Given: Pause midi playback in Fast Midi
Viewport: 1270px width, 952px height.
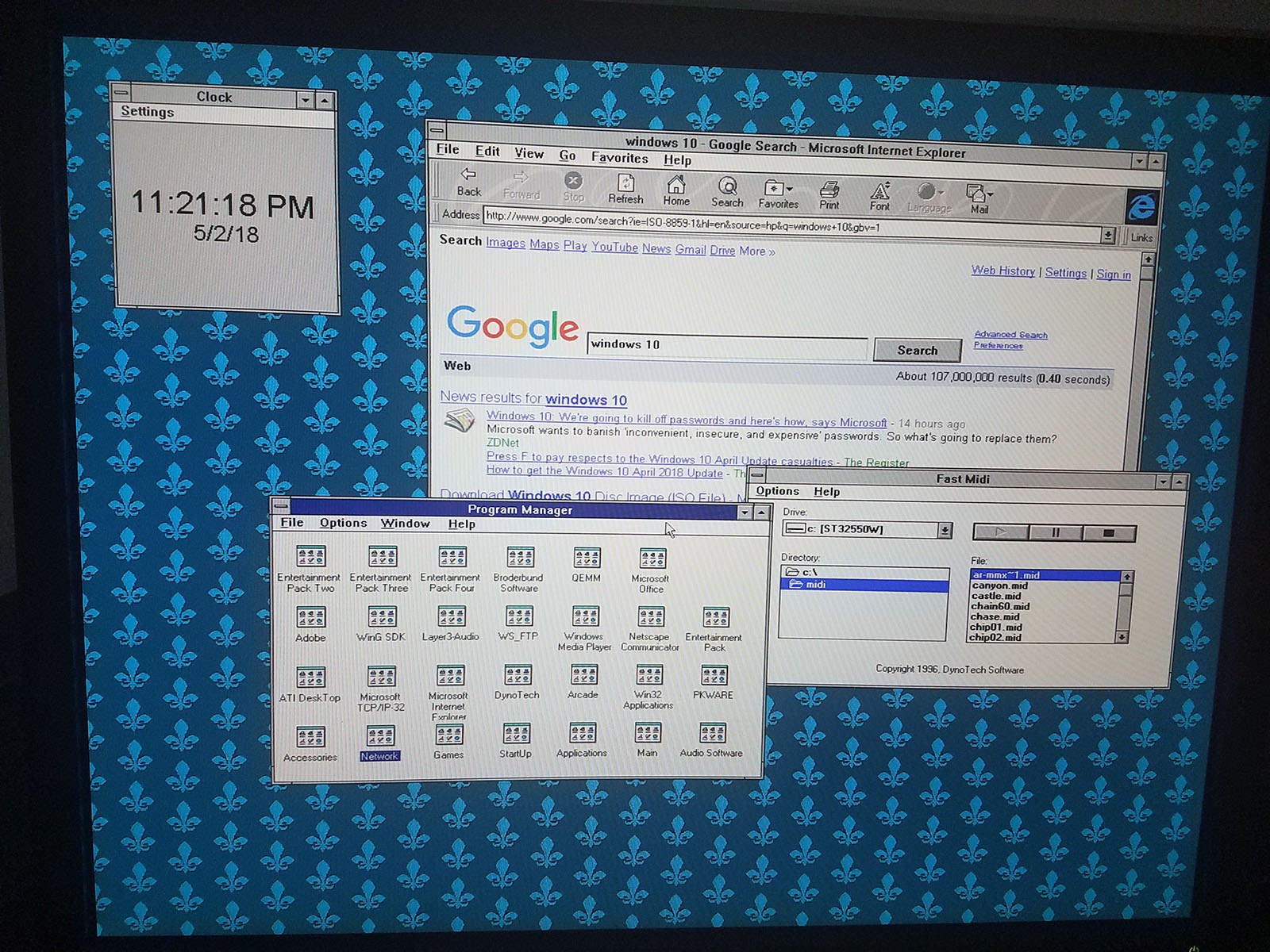Looking at the screenshot, I should point(1055,533).
